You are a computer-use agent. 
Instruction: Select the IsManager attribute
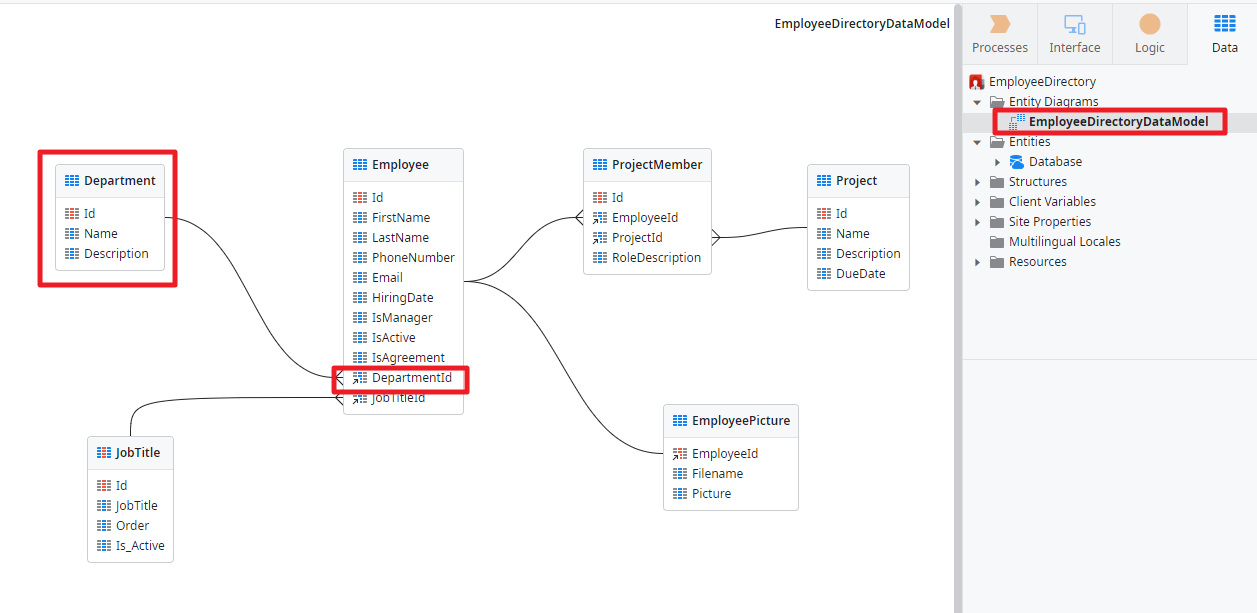coord(403,318)
